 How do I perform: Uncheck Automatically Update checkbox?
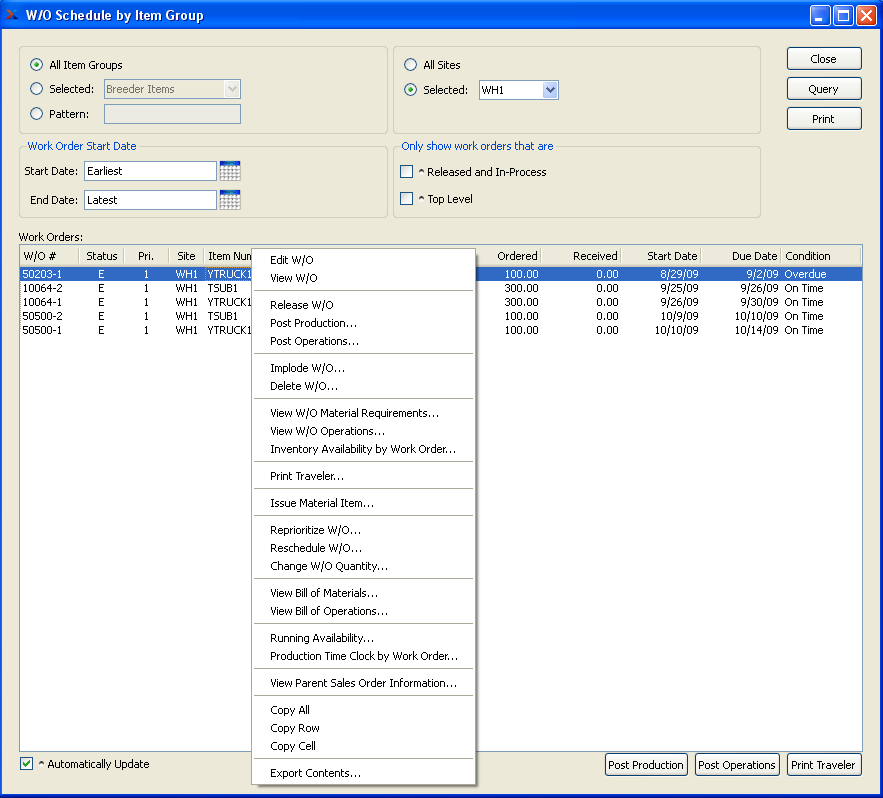(x=27, y=764)
